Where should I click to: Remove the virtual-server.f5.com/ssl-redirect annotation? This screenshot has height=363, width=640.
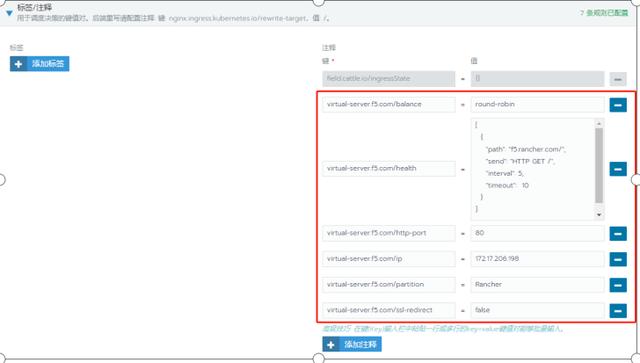(618, 311)
